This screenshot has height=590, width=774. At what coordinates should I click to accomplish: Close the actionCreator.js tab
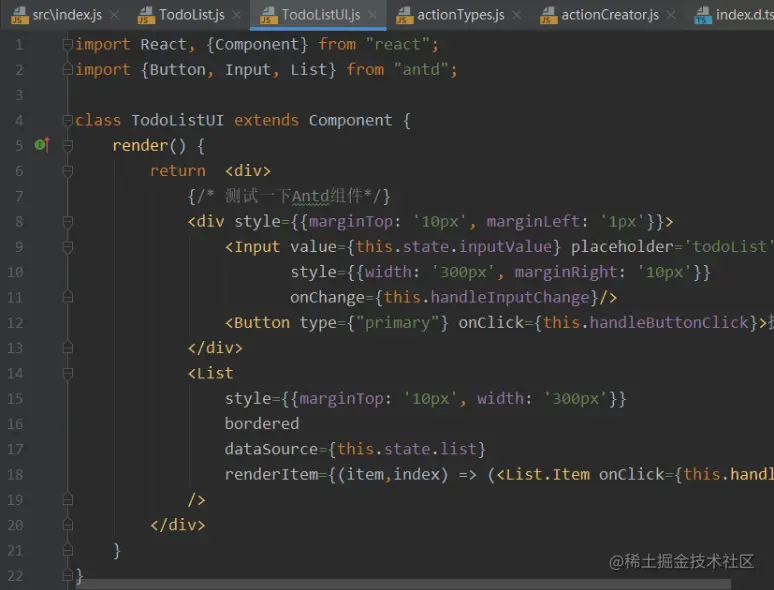pyautogui.click(x=671, y=15)
